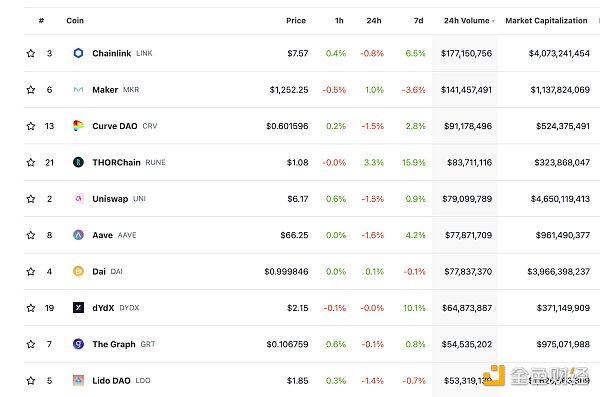Toggle favorite star for Lido DAO
Screen dimensions: 600x397
pos(31,381)
